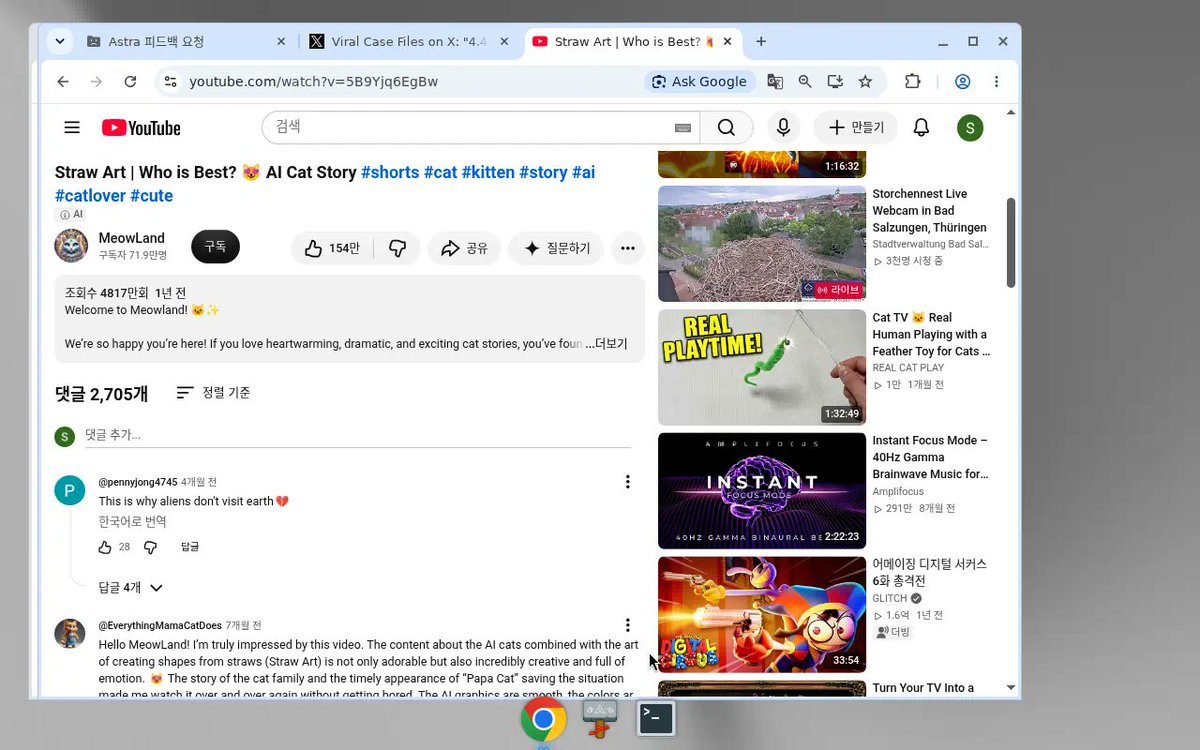Click 답글 reply on pennyjong4745's comment
This screenshot has width=1200, height=750.
[x=190, y=547]
